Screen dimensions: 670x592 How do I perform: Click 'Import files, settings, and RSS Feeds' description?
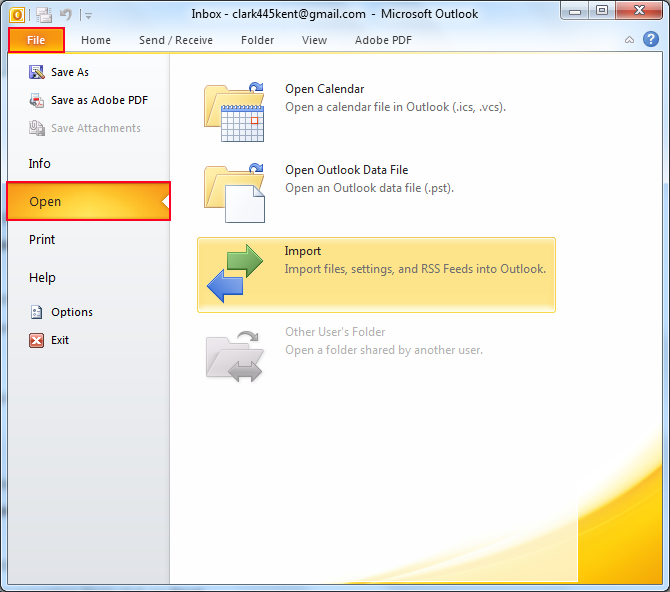(415, 269)
